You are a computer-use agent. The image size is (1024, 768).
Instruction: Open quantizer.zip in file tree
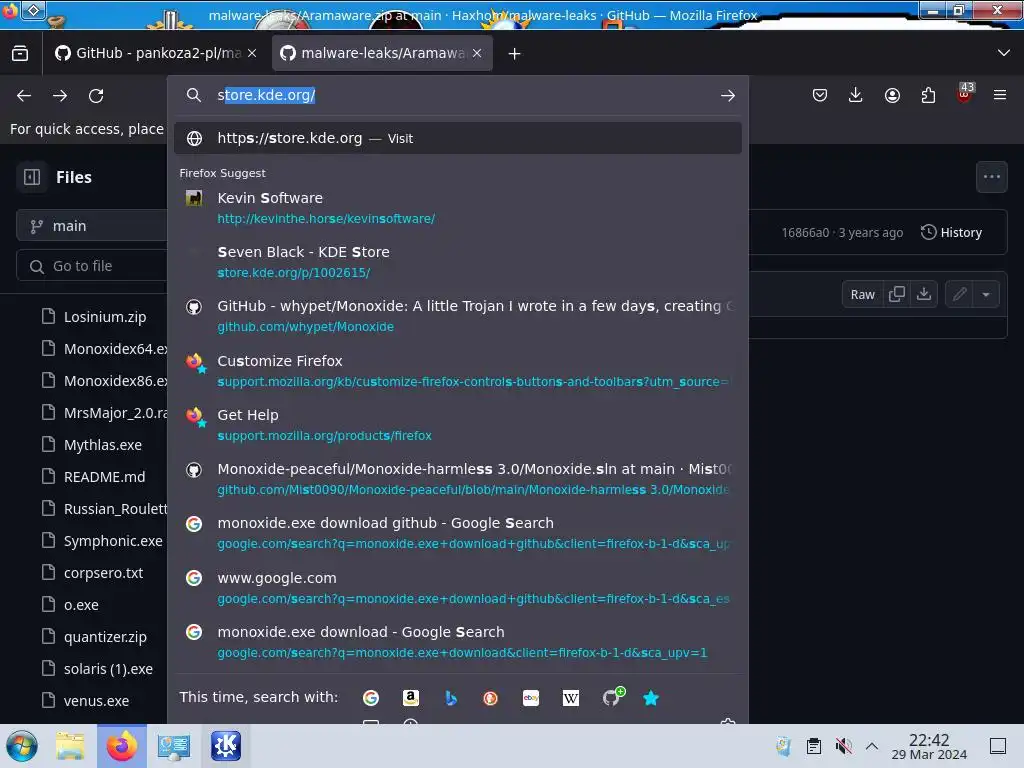click(x=104, y=637)
